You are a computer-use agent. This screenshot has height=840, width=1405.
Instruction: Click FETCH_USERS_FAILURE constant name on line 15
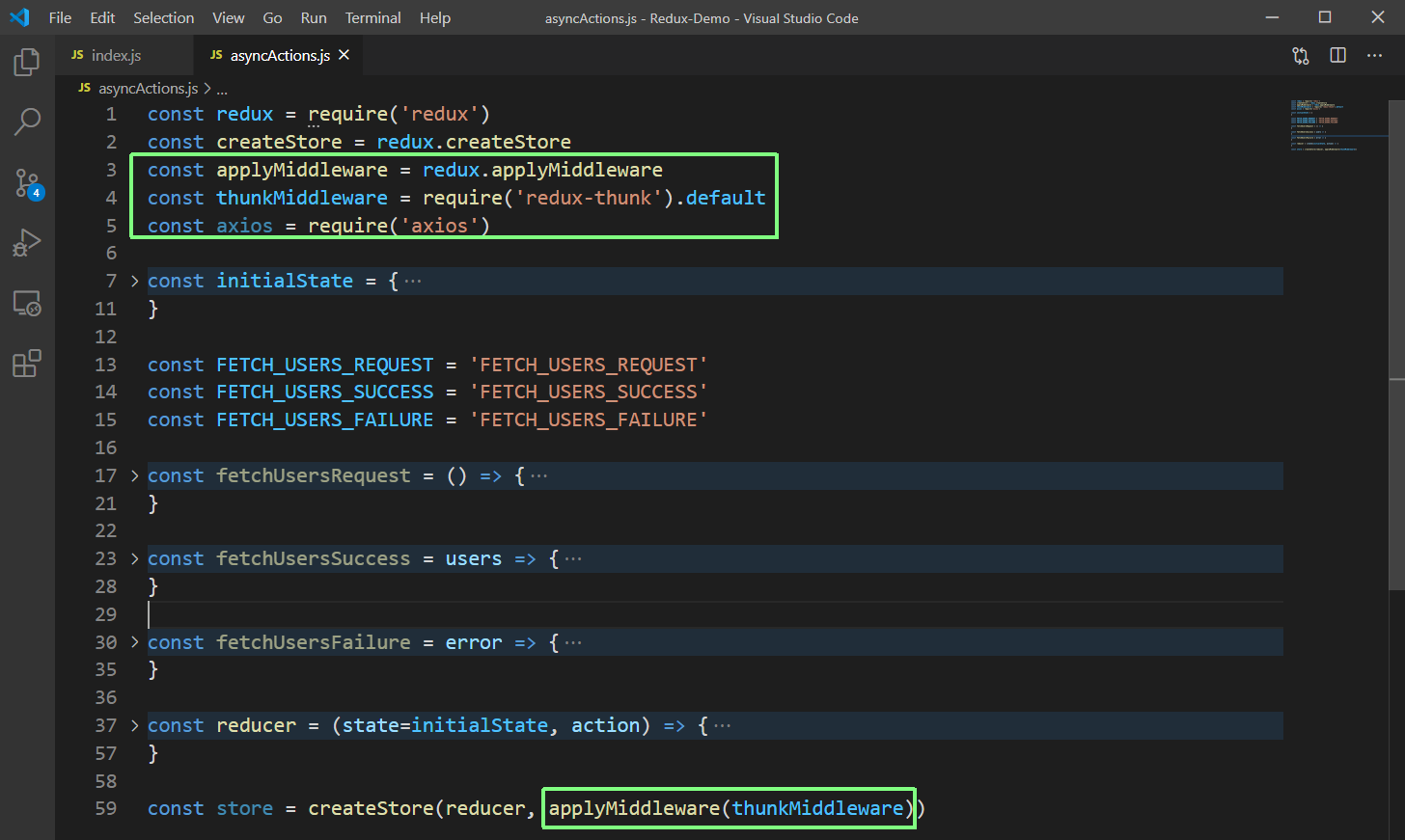point(325,420)
